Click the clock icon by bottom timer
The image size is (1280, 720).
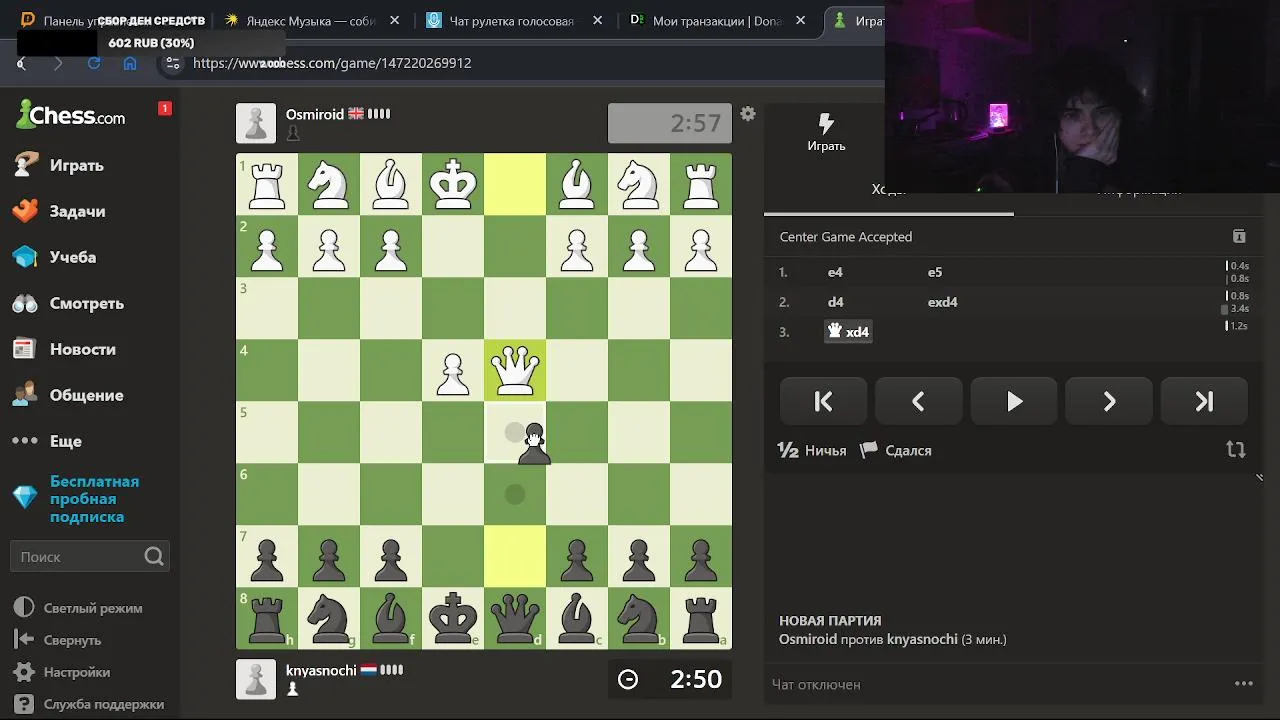pos(628,680)
